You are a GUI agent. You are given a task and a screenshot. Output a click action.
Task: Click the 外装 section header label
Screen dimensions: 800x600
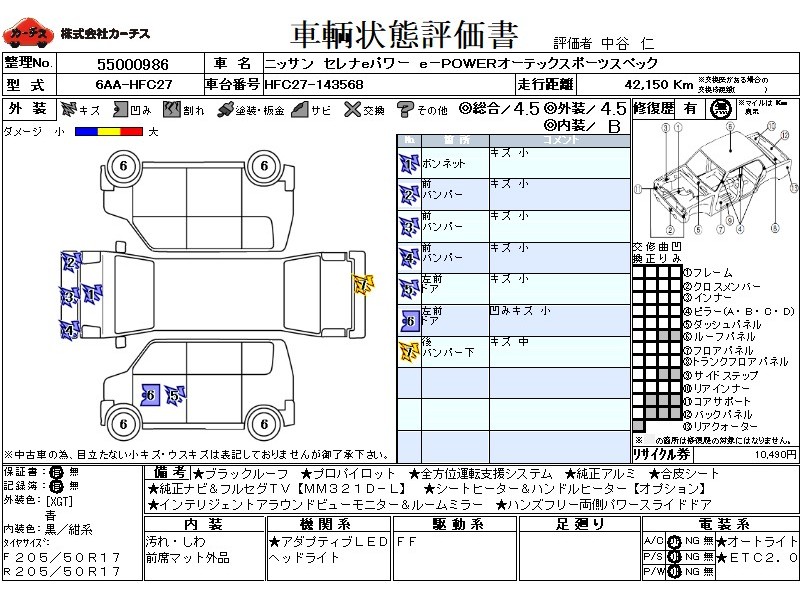point(28,109)
